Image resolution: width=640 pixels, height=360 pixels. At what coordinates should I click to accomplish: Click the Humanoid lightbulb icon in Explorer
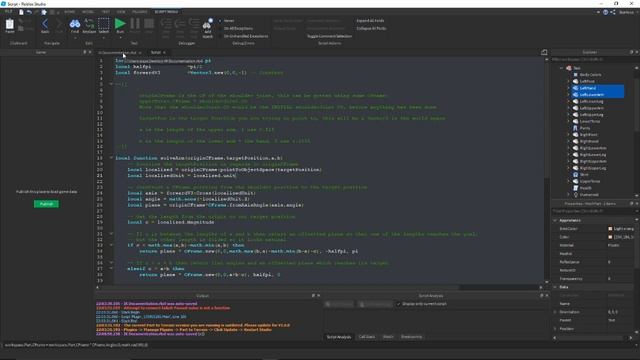576,195
